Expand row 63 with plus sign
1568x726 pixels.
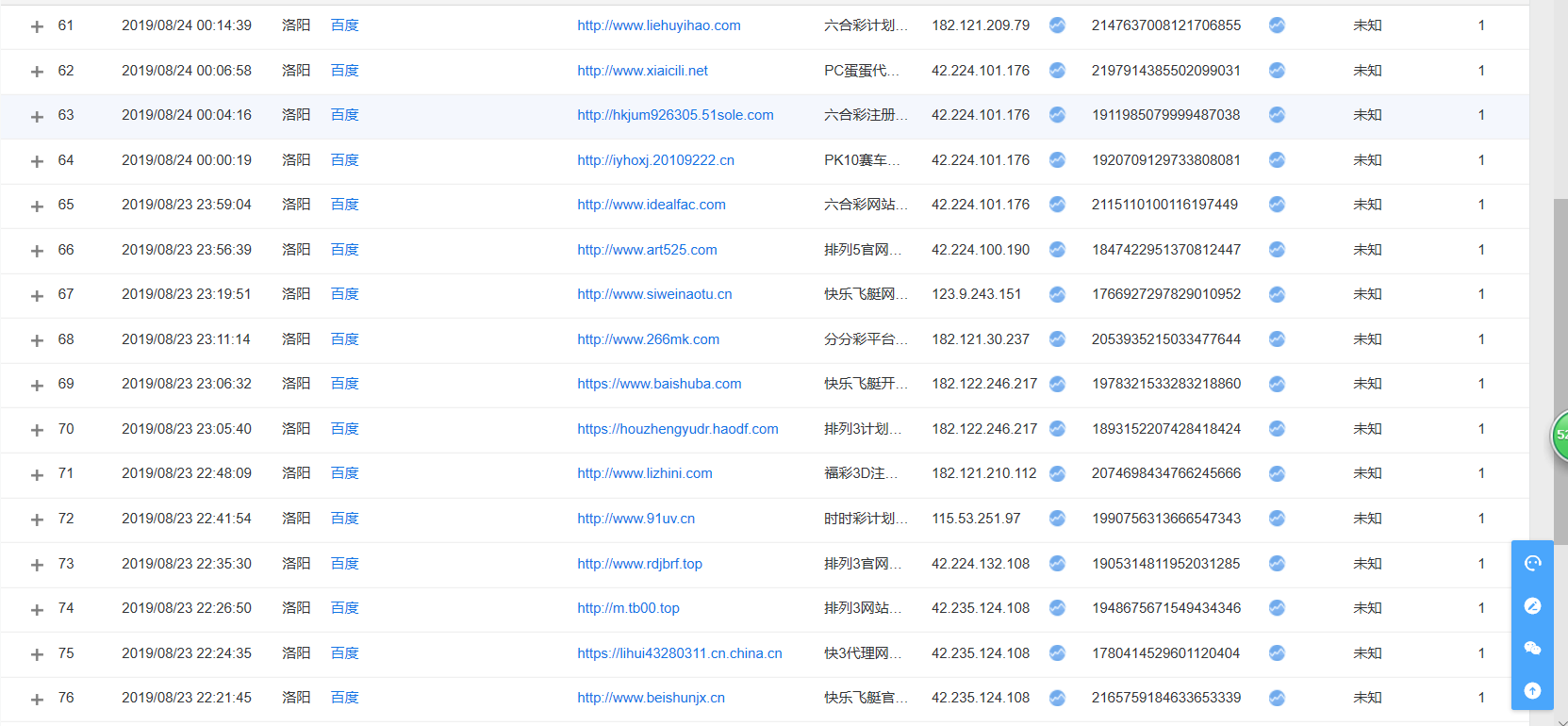point(37,116)
